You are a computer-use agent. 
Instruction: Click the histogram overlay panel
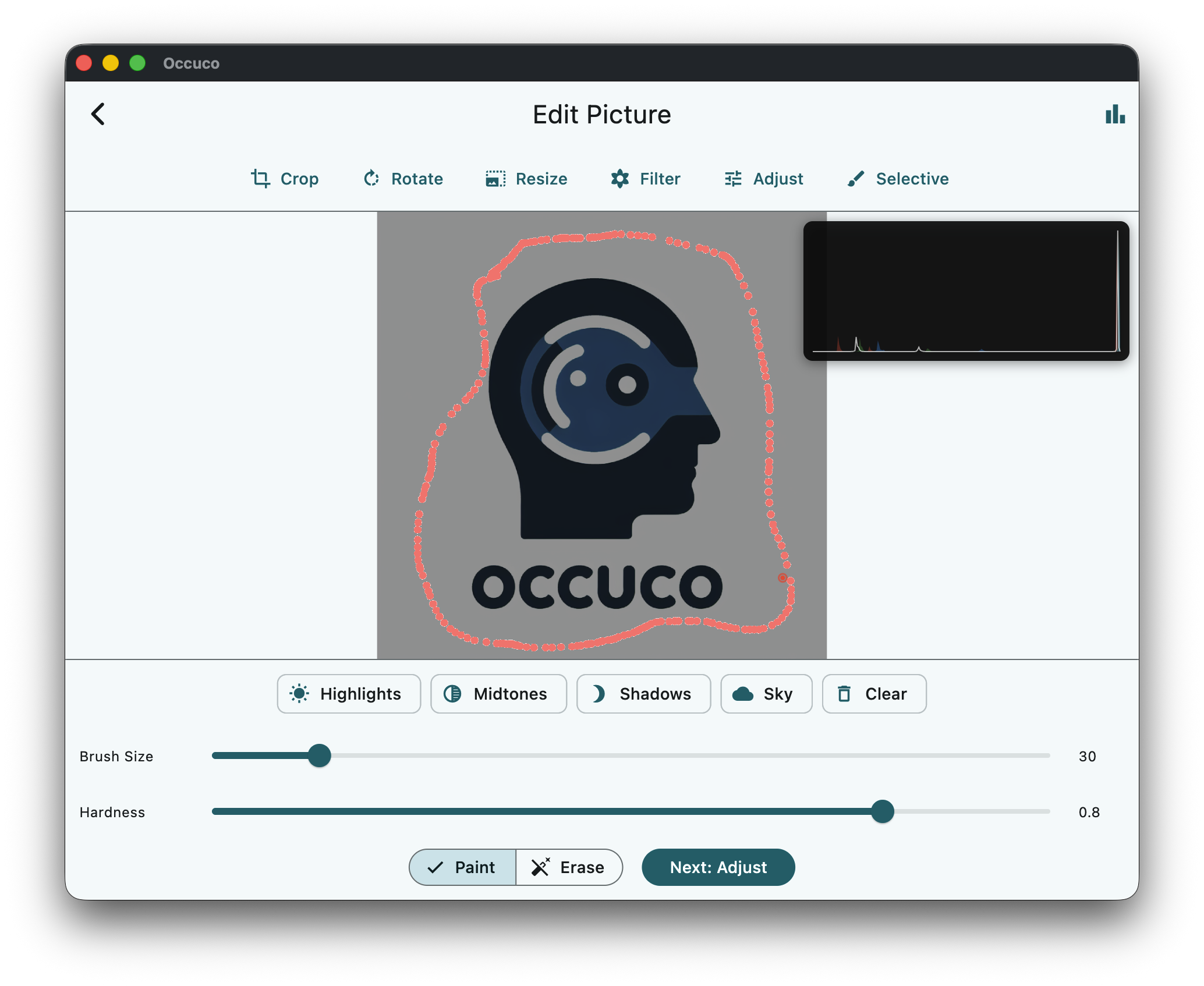966,291
